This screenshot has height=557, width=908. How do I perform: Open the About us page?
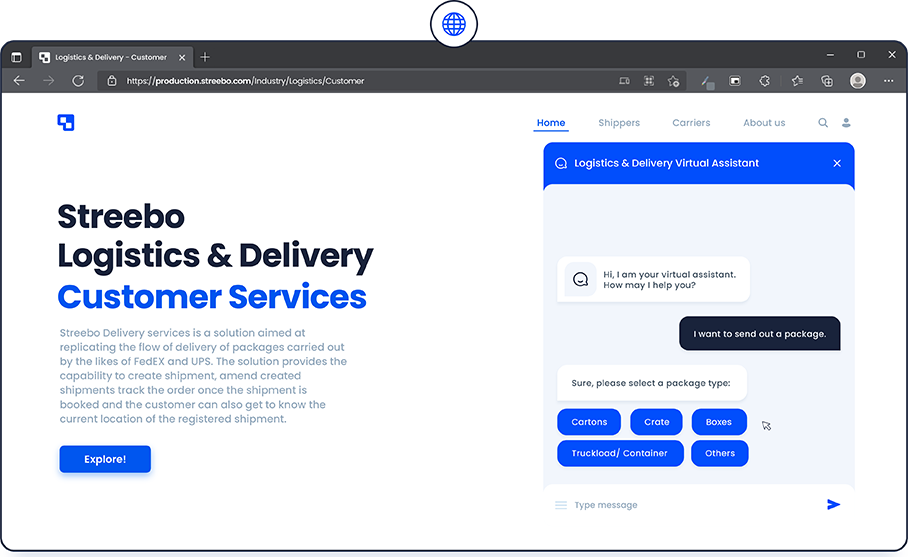click(x=764, y=123)
